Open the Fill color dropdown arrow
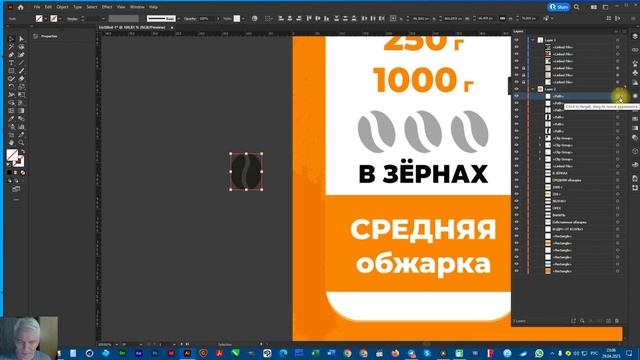This screenshot has width=640, height=360. coord(45,18)
